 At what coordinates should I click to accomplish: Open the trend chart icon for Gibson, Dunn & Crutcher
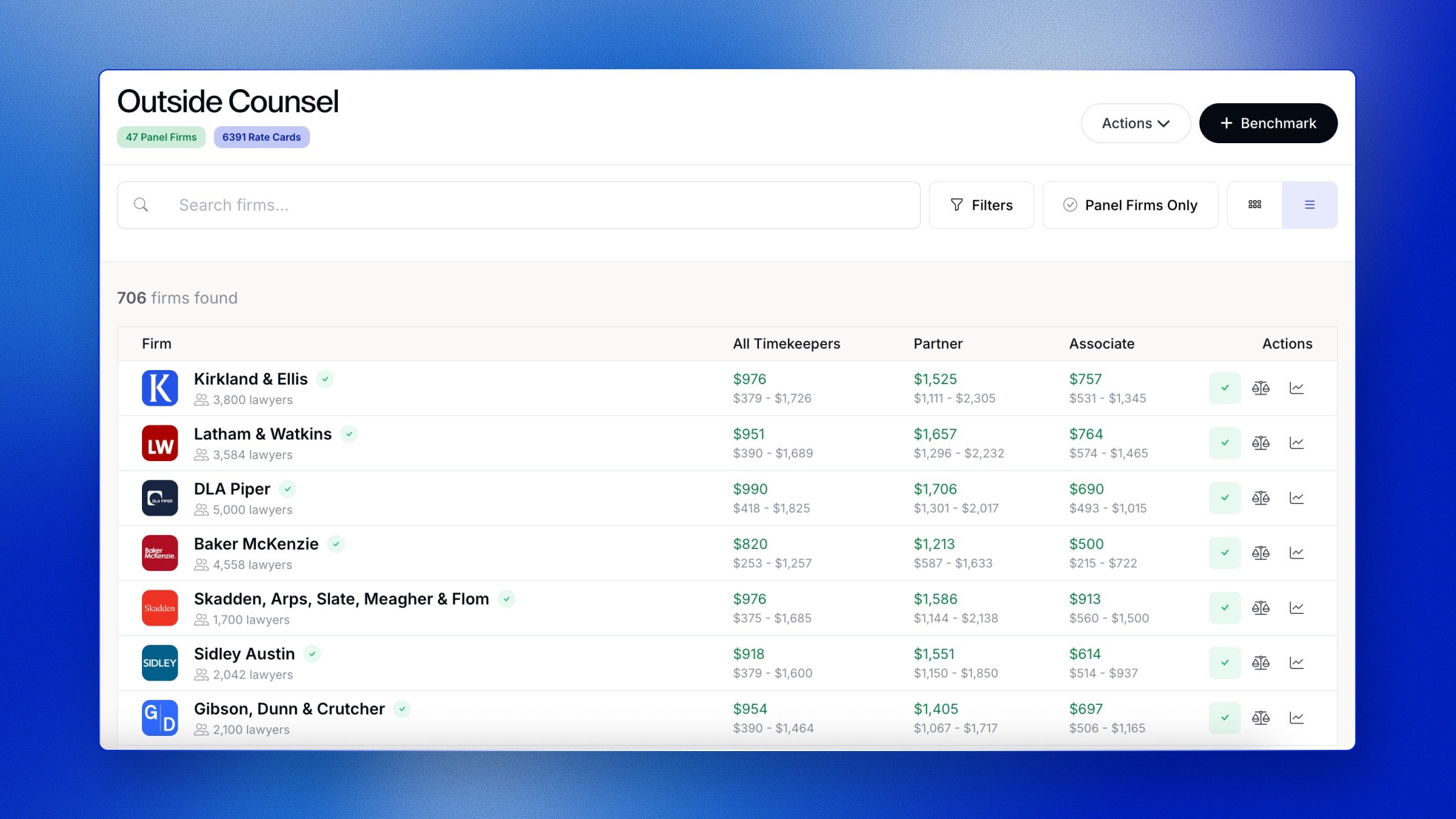pyautogui.click(x=1296, y=718)
